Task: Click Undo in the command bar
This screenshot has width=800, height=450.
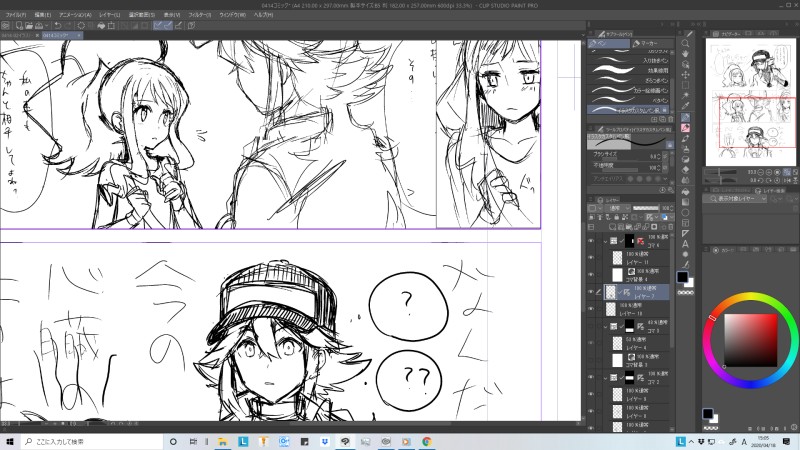Action: (58, 26)
